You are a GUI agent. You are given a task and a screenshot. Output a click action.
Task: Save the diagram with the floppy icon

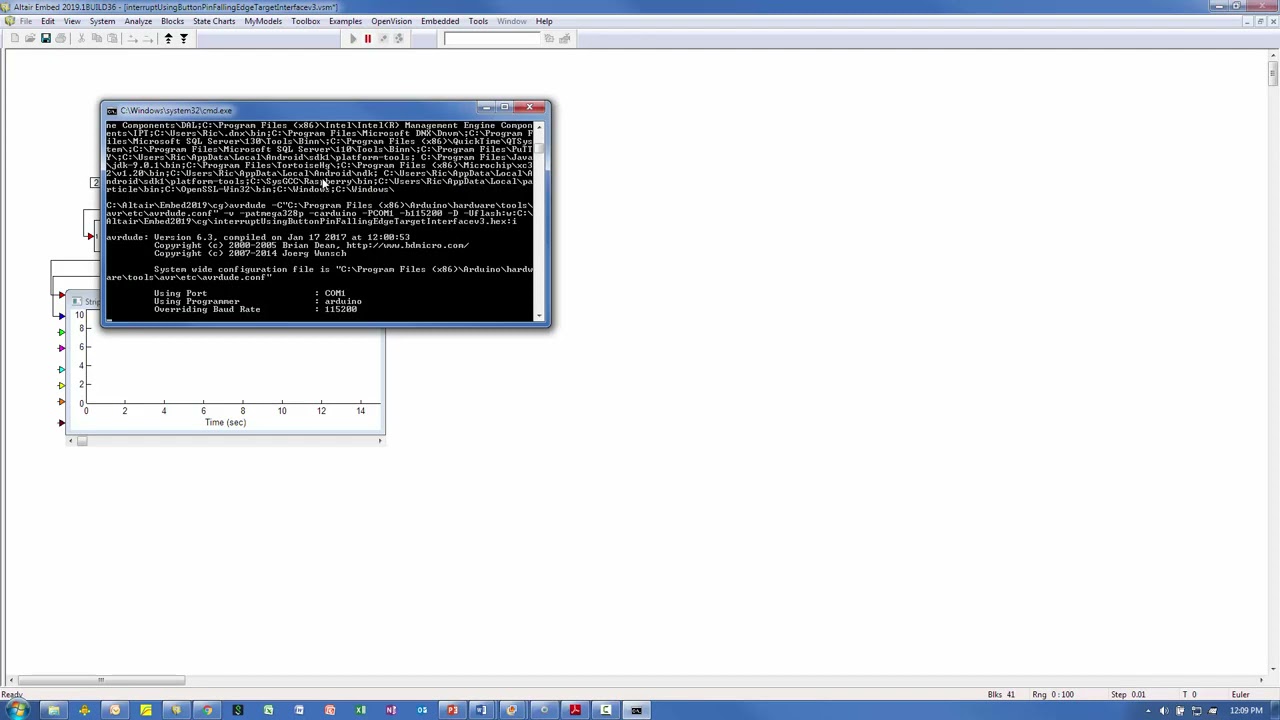point(45,38)
